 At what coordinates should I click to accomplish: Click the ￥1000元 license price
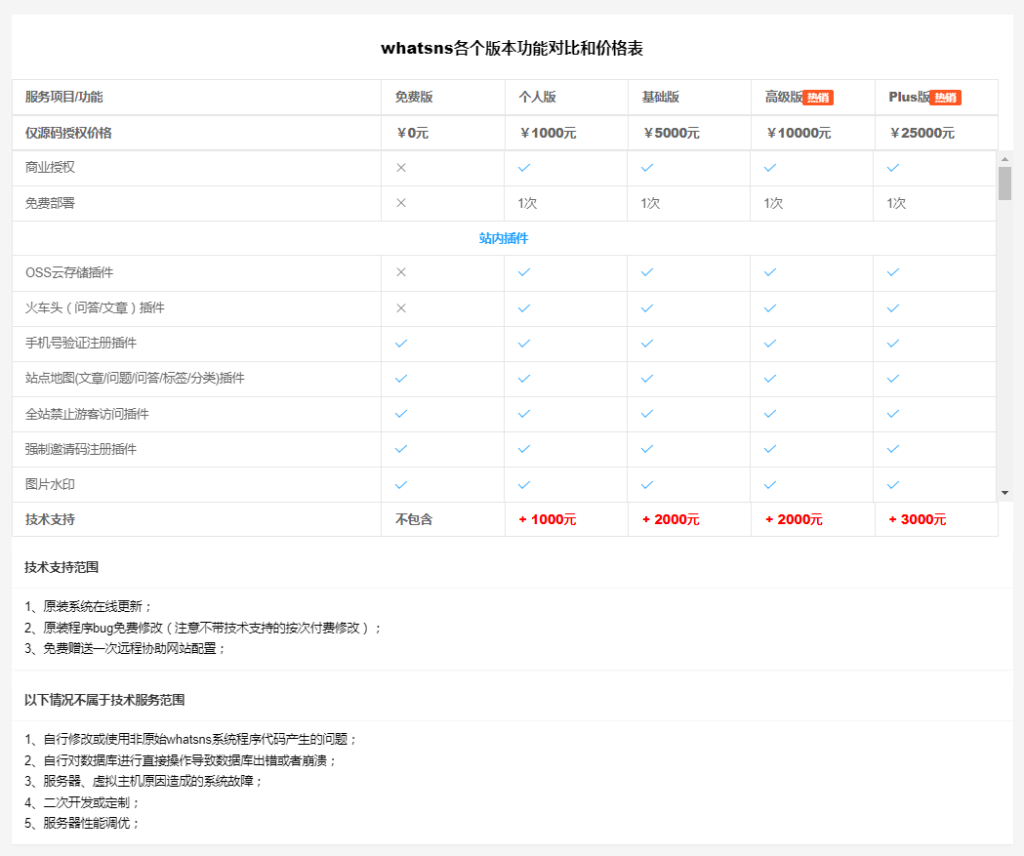[547, 133]
